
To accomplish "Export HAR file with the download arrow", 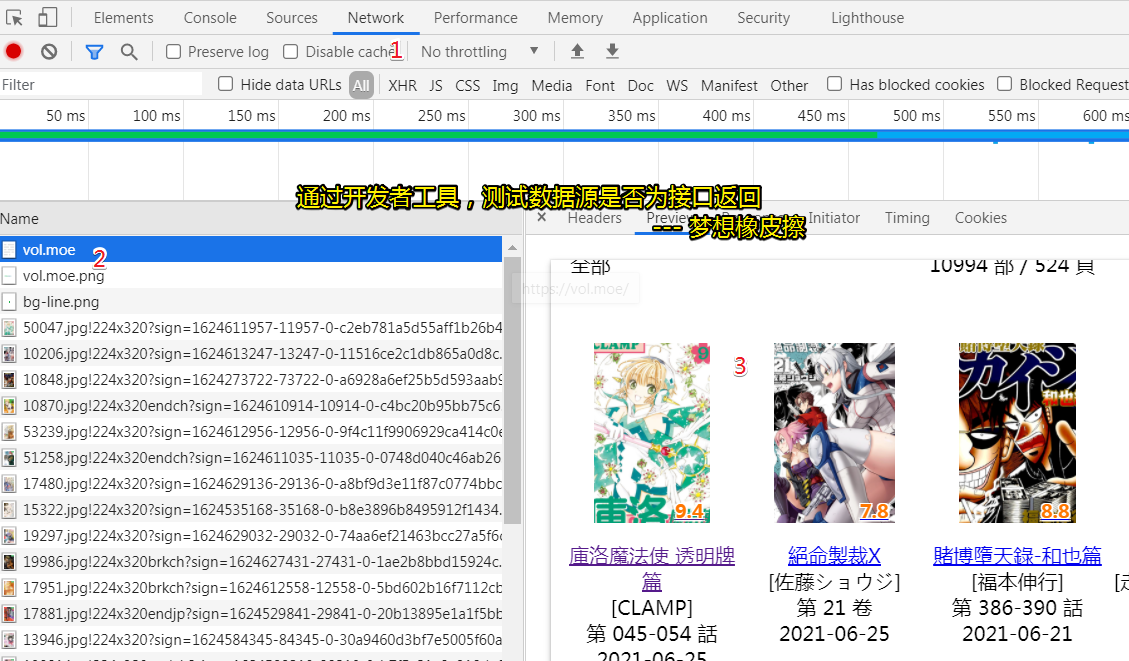I will (x=612, y=51).
